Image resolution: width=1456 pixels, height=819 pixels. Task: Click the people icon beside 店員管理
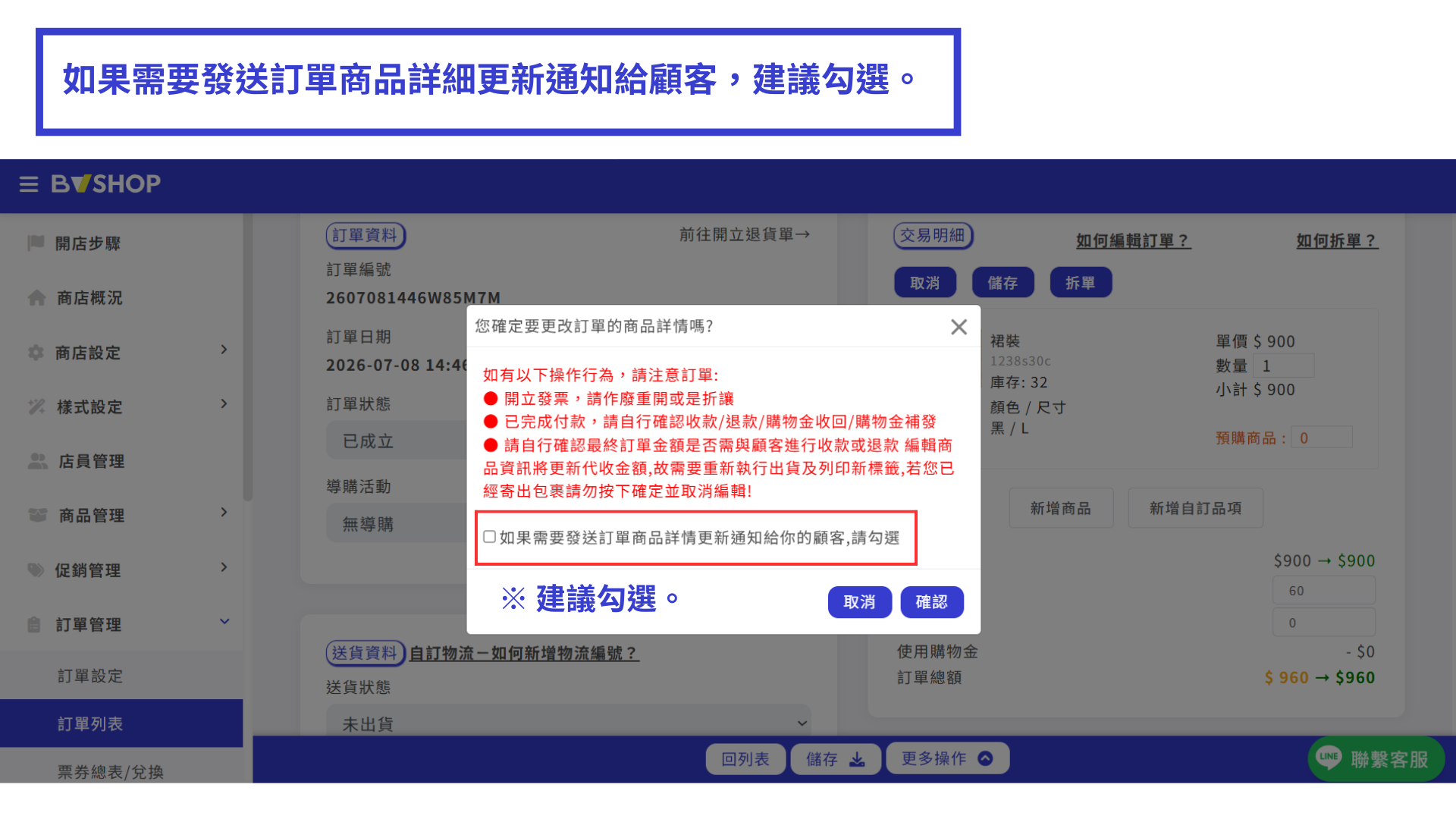point(38,461)
